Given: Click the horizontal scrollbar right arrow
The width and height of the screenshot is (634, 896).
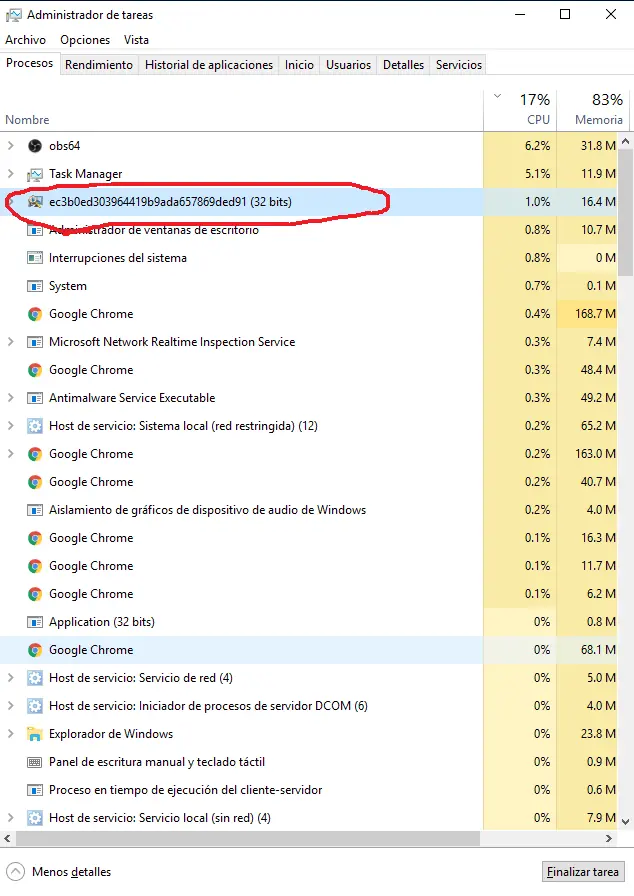Looking at the screenshot, I should click(609, 838).
